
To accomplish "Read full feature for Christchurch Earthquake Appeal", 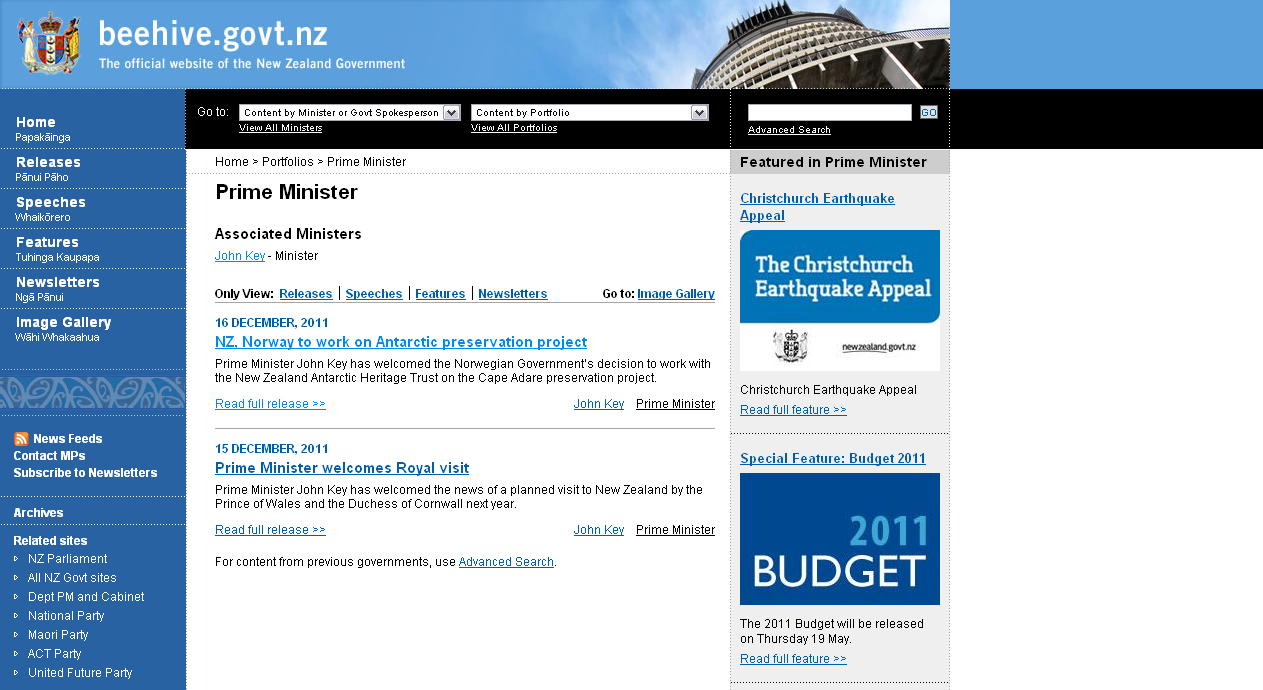I will [793, 410].
